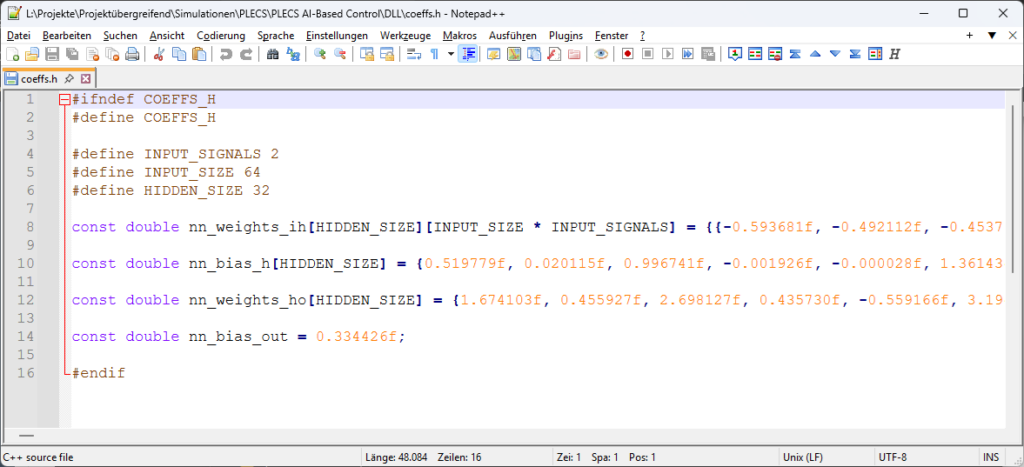Open the Plugins menu

pyautogui.click(x=566, y=35)
